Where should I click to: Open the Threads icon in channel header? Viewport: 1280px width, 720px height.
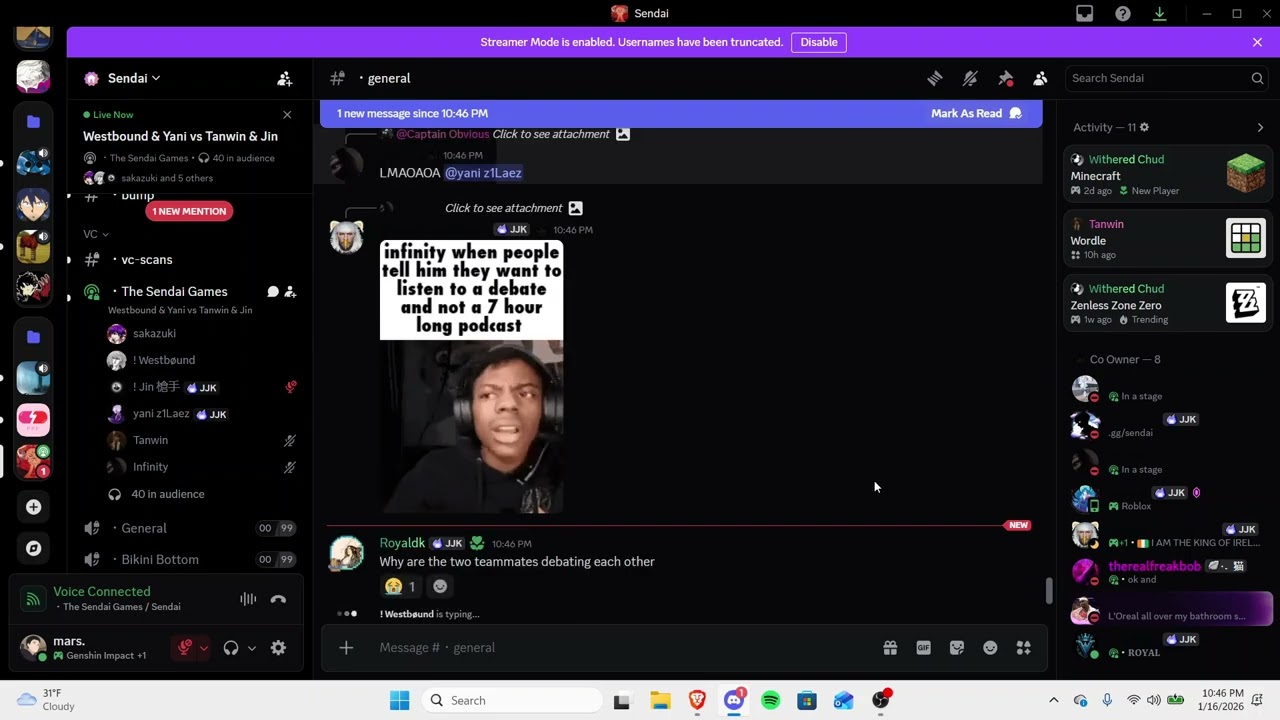(x=935, y=78)
